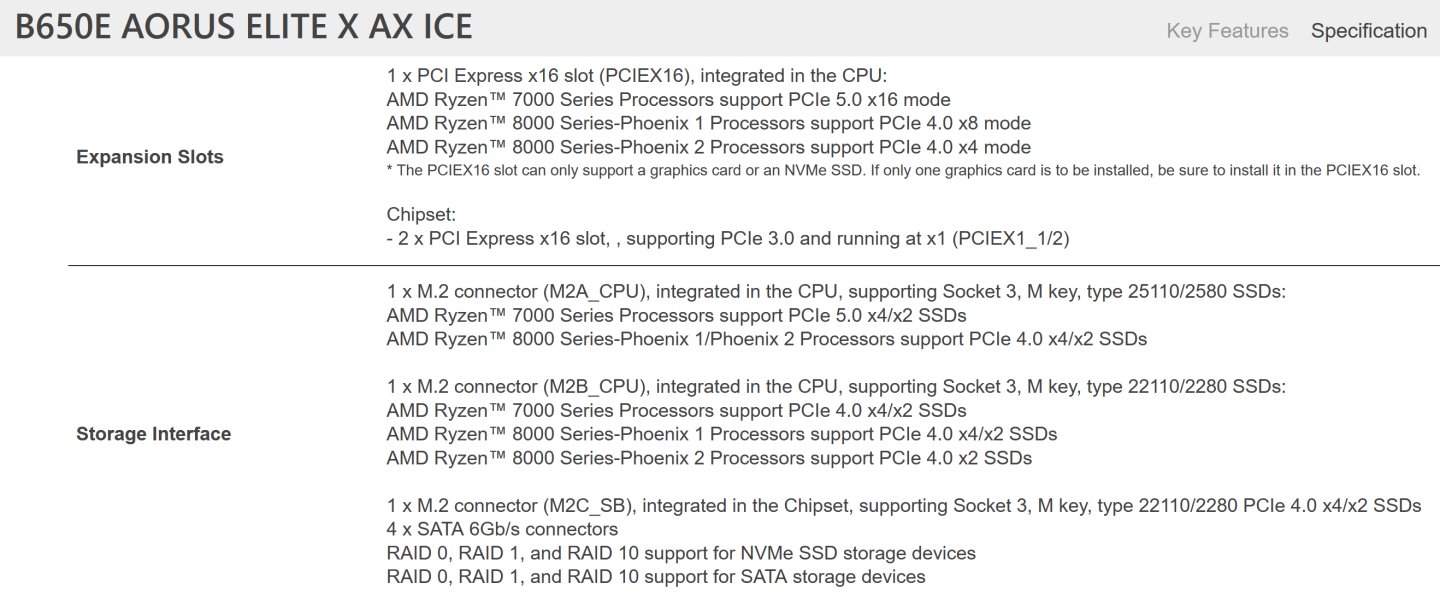Click the PCIe 5.0 x16 mode line
Viewport: 1440px width, 595px height.
pyautogui.click(x=668, y=100)
